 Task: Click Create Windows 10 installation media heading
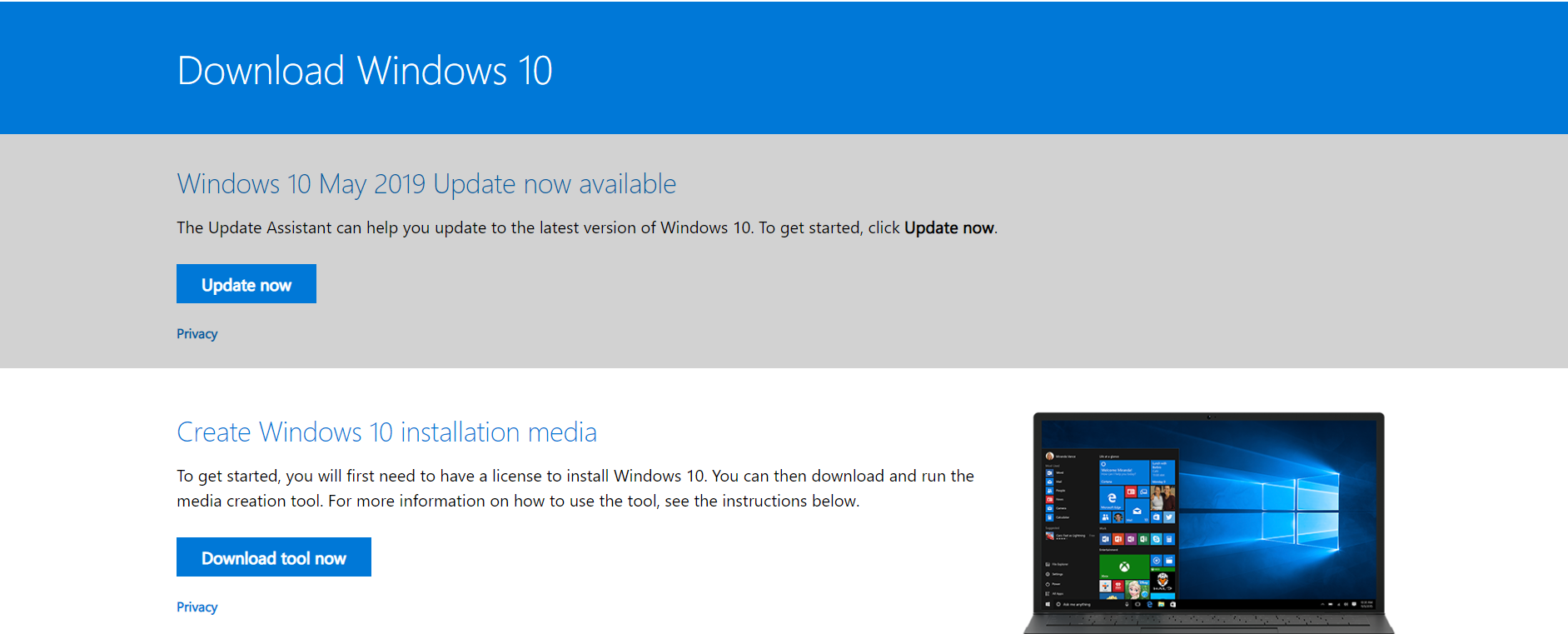tap(387, 432)
